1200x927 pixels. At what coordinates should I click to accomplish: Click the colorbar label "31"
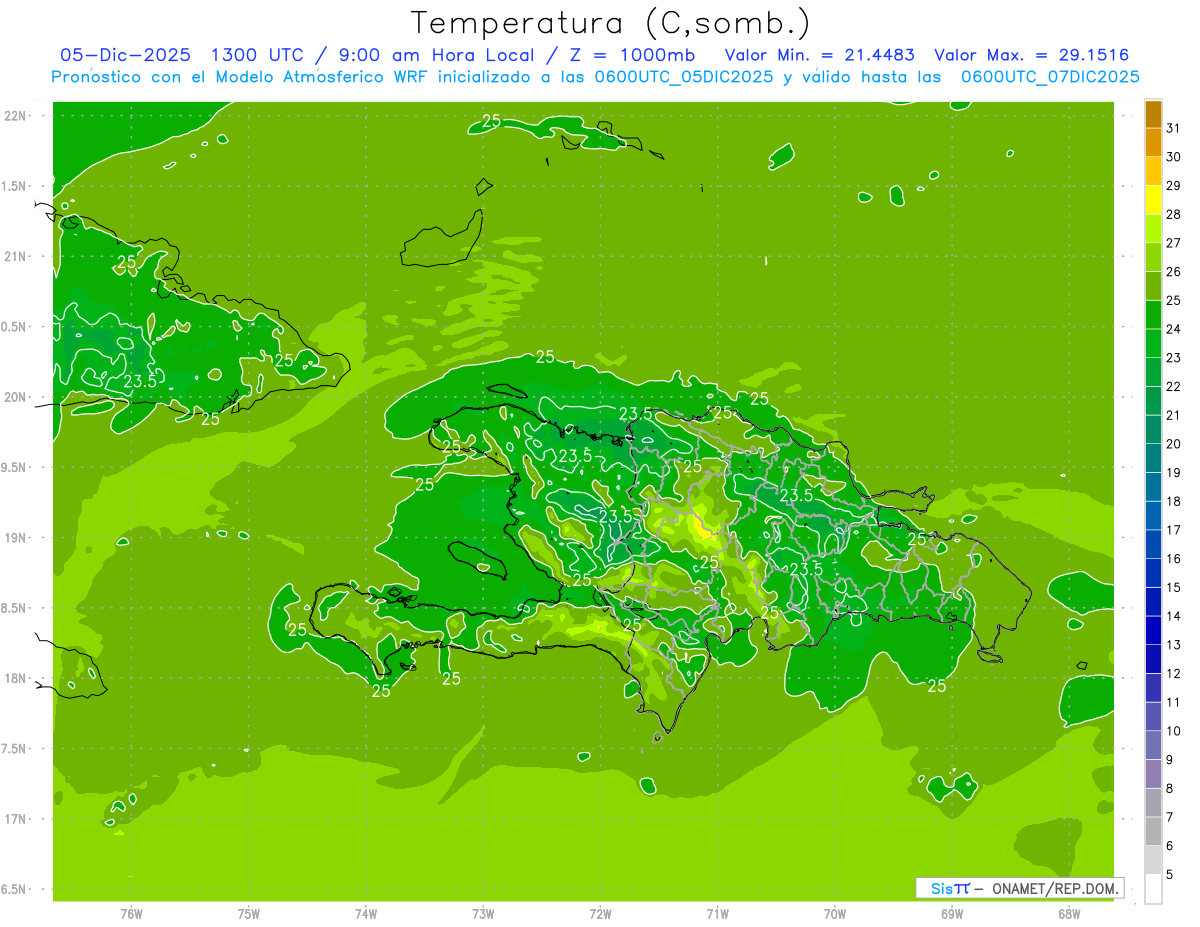(x=1174, y=128)
